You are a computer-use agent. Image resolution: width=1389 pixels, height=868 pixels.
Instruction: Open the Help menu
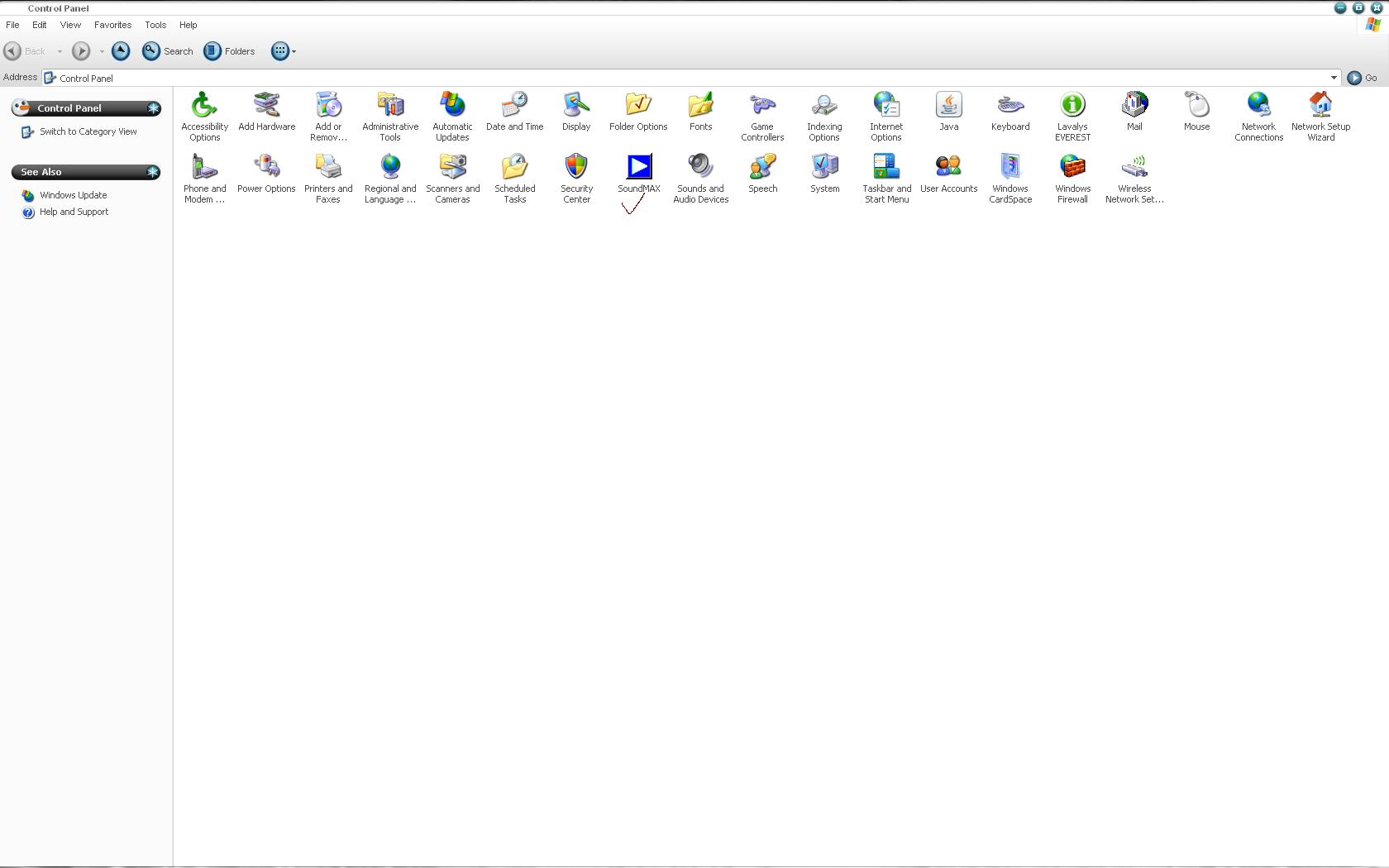point(188,25)
